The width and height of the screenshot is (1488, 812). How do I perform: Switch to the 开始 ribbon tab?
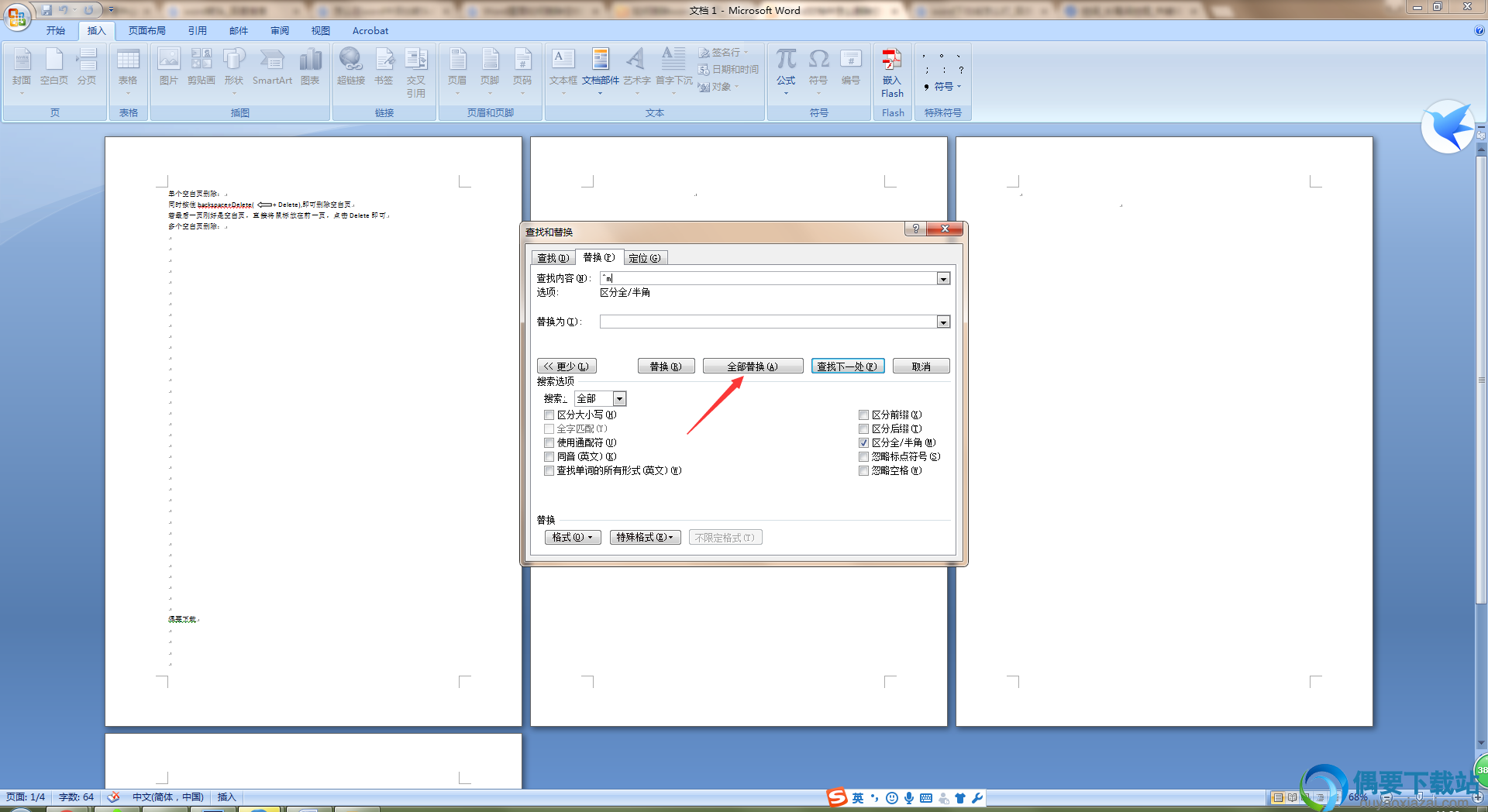coord(56,31)
